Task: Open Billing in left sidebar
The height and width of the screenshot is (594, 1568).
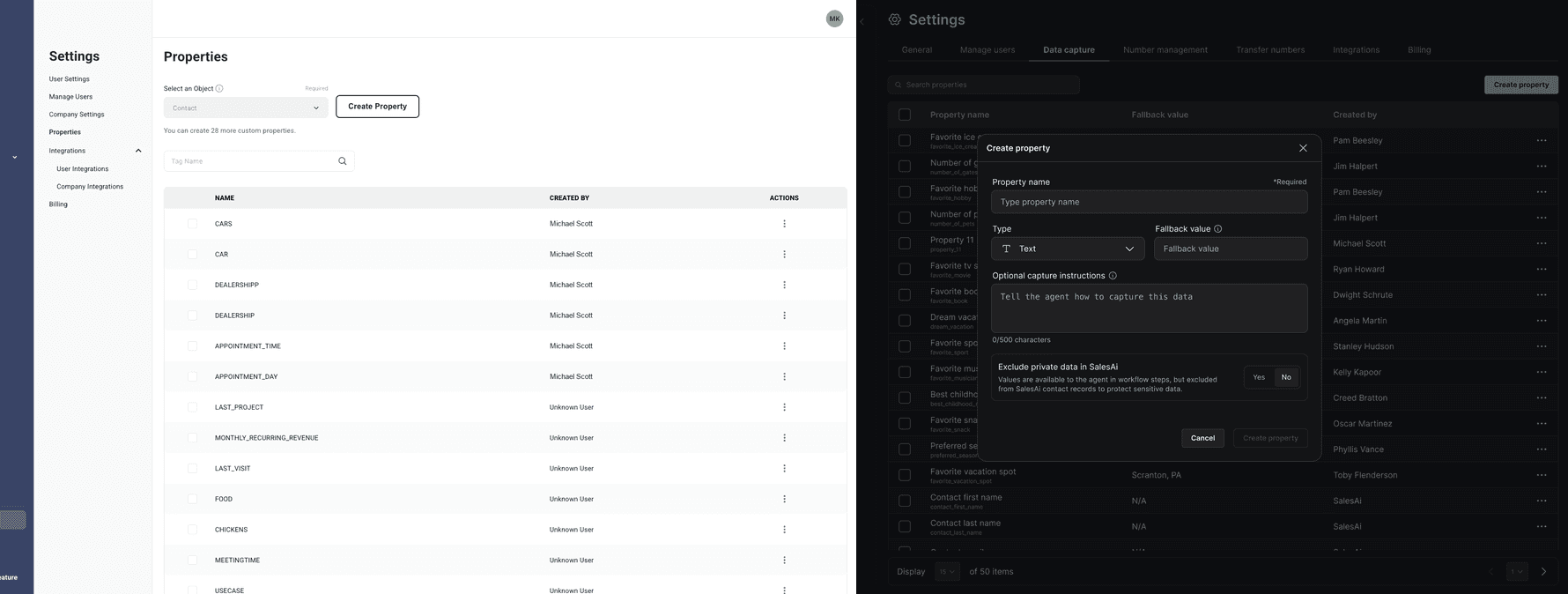Action: (x=58, y=204)
